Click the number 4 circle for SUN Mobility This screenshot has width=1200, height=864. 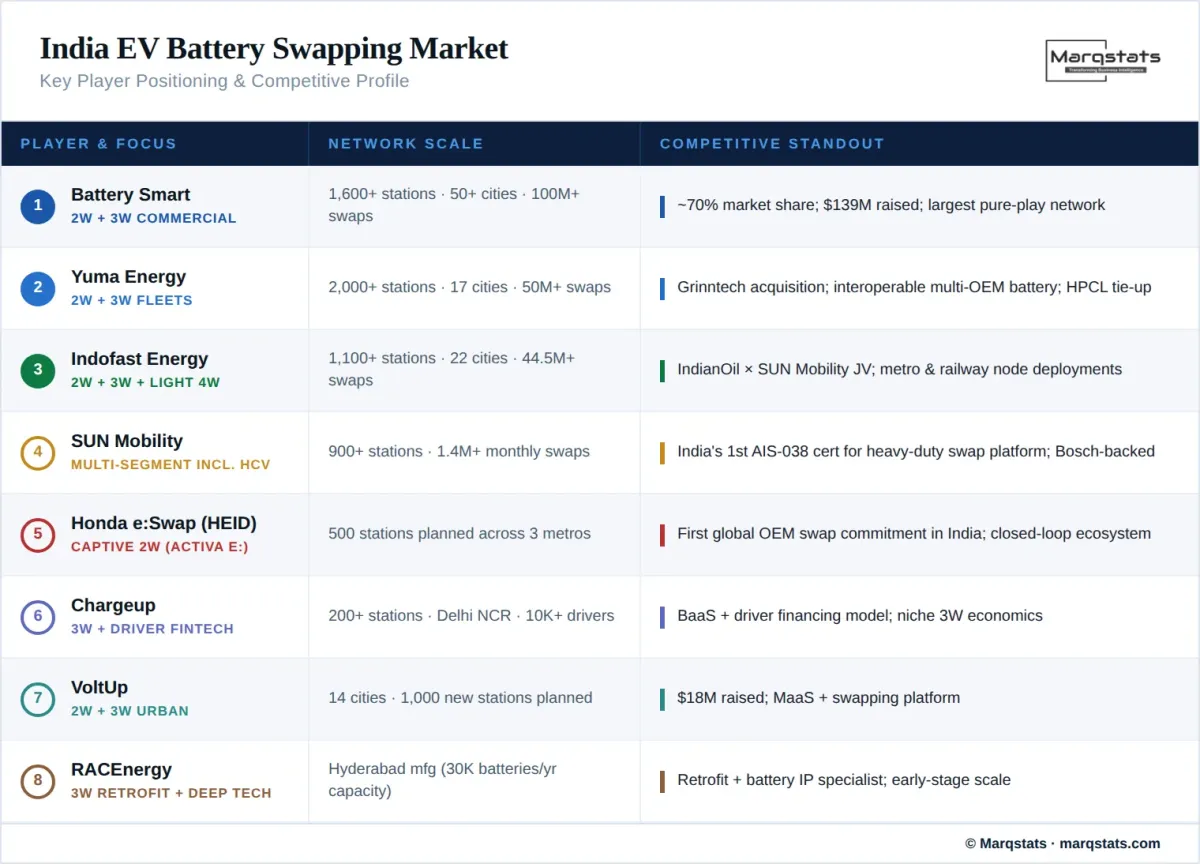[38, 452]
